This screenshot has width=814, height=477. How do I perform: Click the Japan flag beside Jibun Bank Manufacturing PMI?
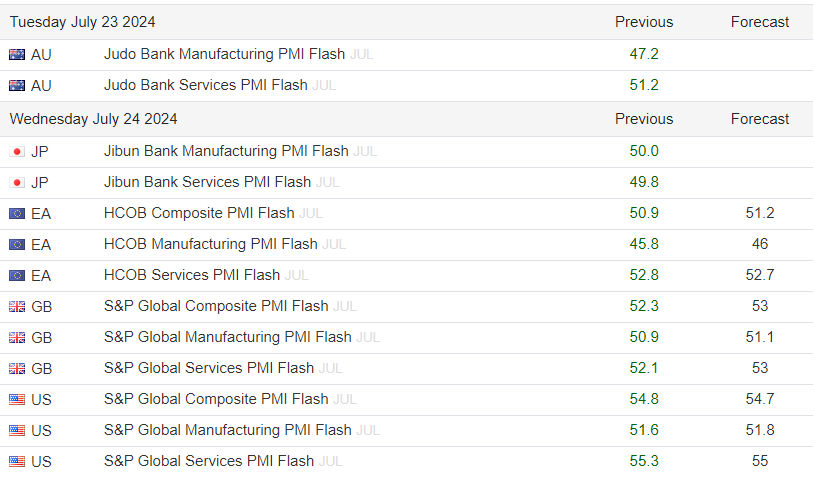pos(17,152)
